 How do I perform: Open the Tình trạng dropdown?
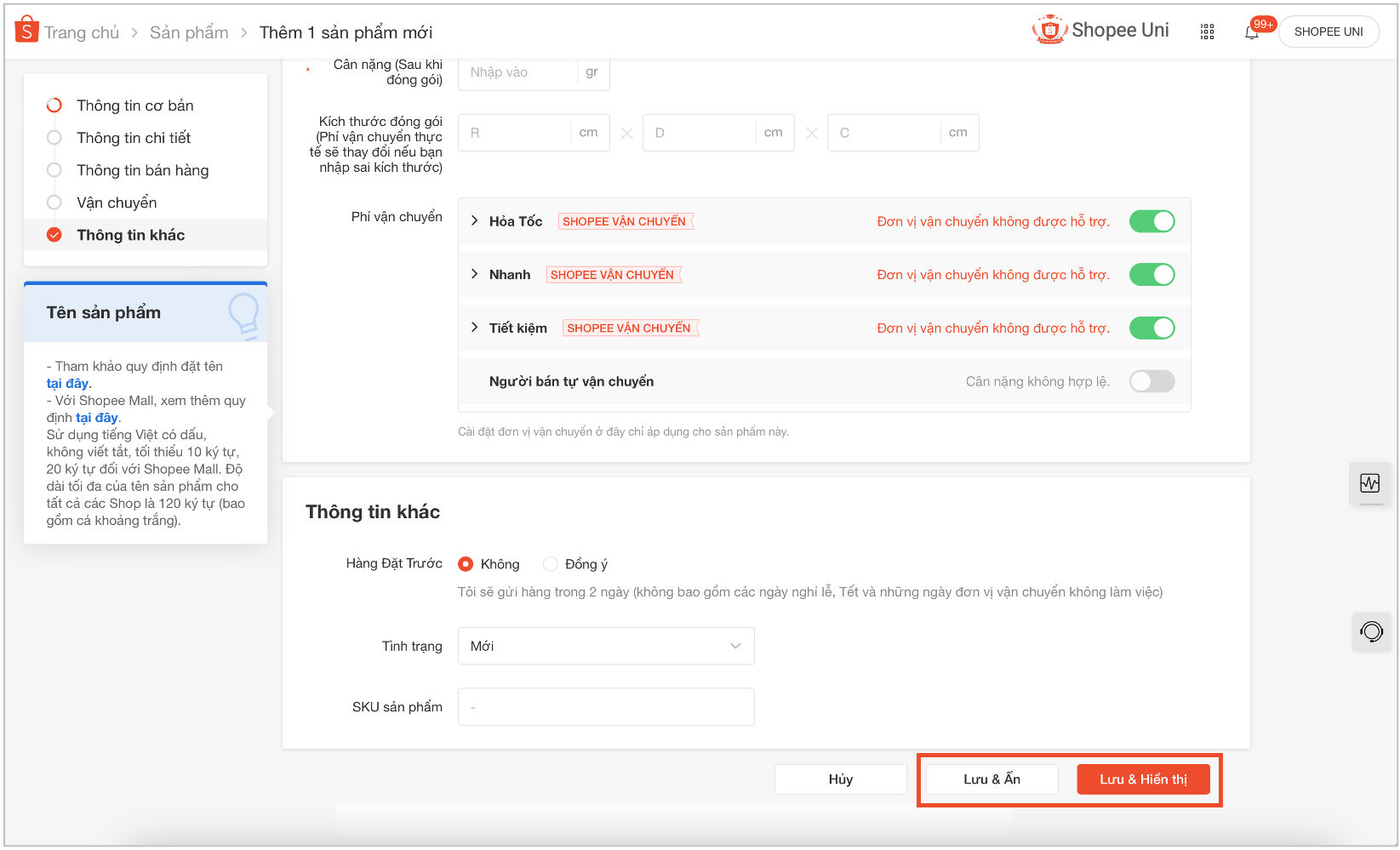pos(606,646)
